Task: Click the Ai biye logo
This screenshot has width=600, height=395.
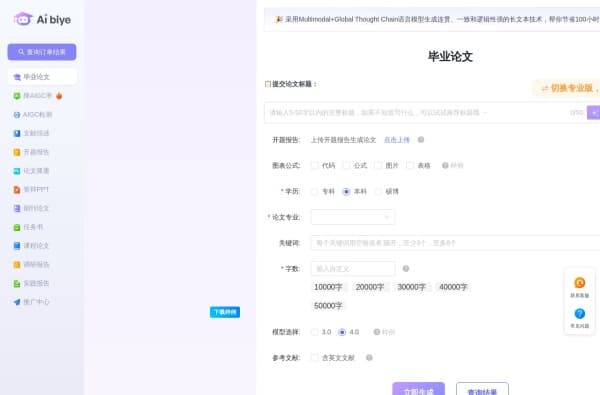Action: [42, 19]
